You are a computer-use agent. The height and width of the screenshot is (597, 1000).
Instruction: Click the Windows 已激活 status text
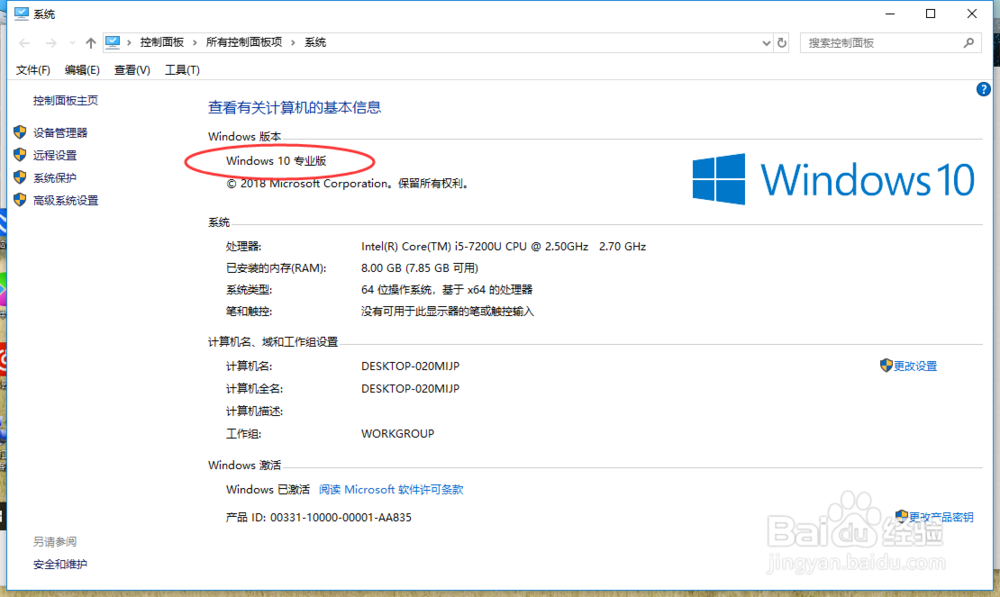[268, 489]
